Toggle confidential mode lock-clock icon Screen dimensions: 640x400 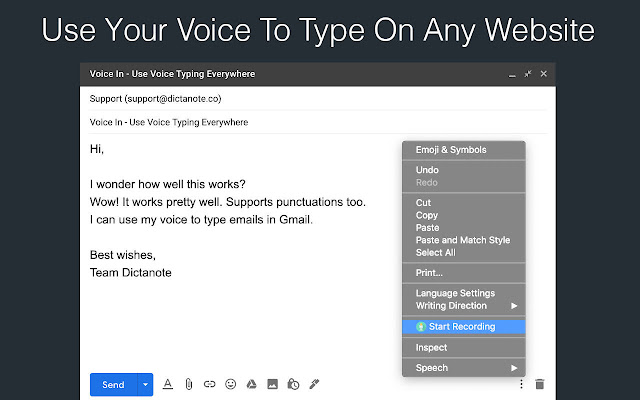pyautogui.click(x=293, y=384)
